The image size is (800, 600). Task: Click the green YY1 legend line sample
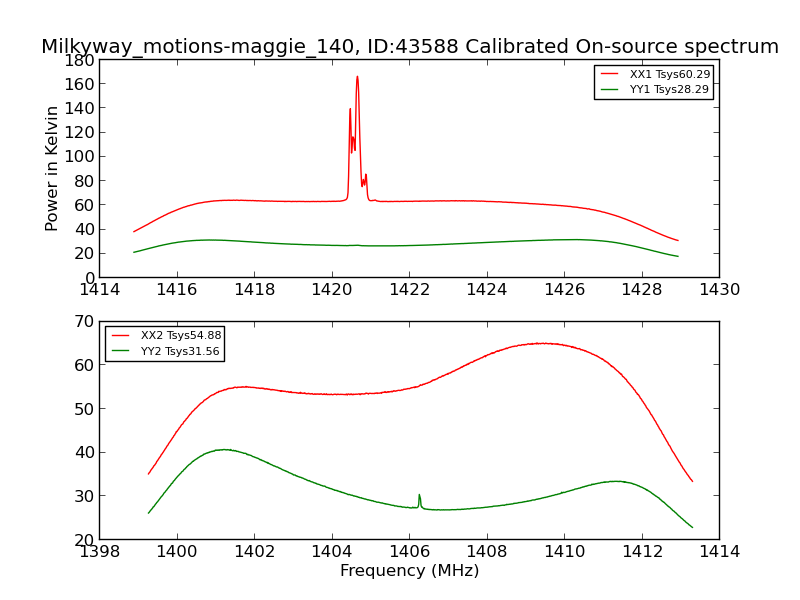pos(610,89)
